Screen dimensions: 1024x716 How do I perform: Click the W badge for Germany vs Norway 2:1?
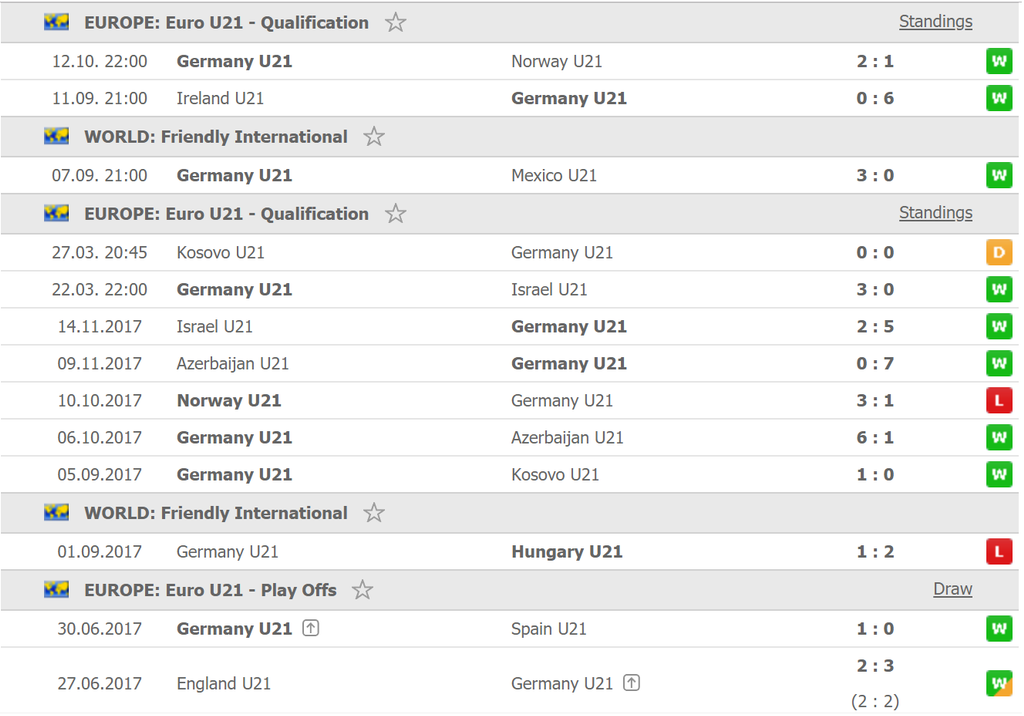tap(999, 61)
